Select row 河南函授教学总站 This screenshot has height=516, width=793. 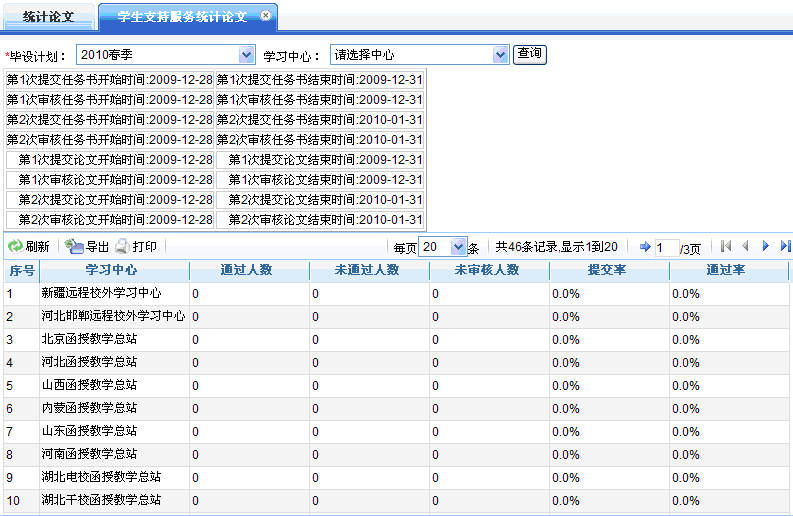tap(396, 455)
